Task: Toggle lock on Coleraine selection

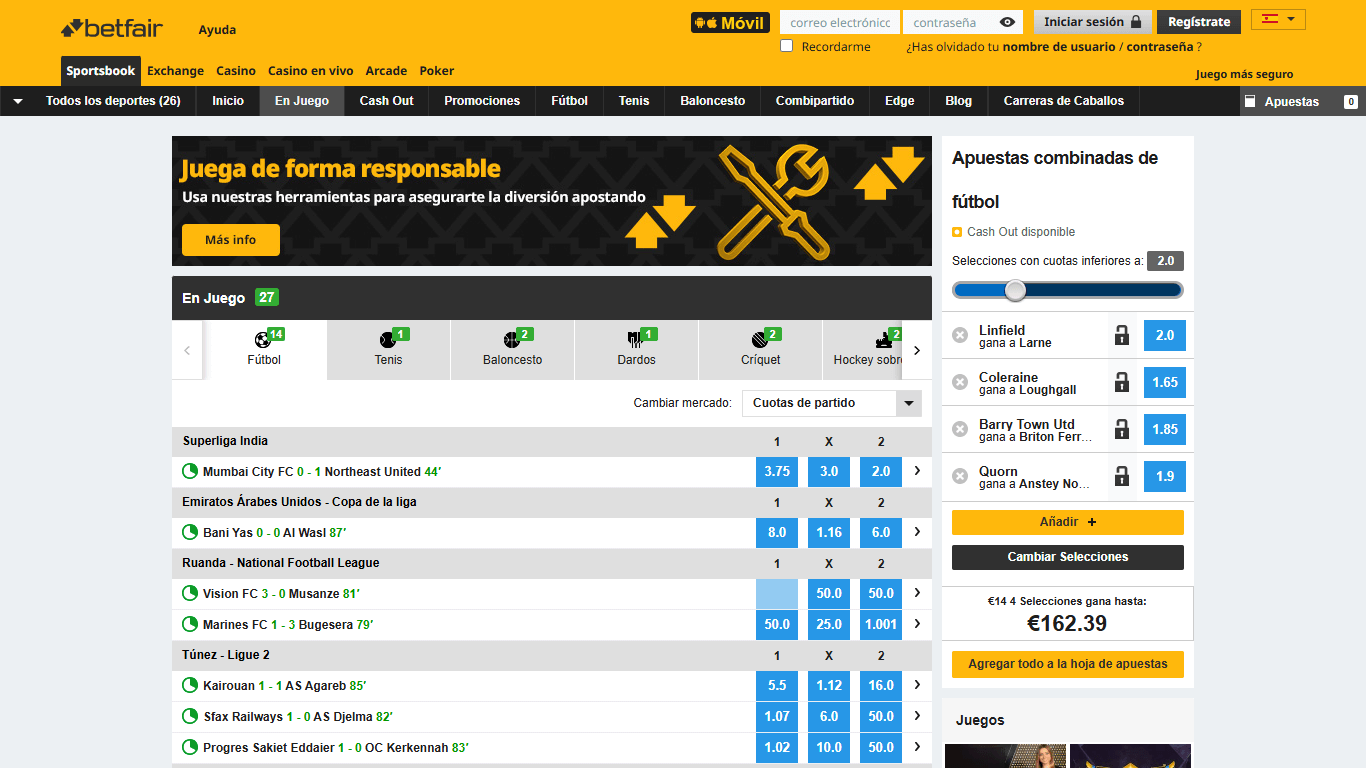Action: (1122, 382)
